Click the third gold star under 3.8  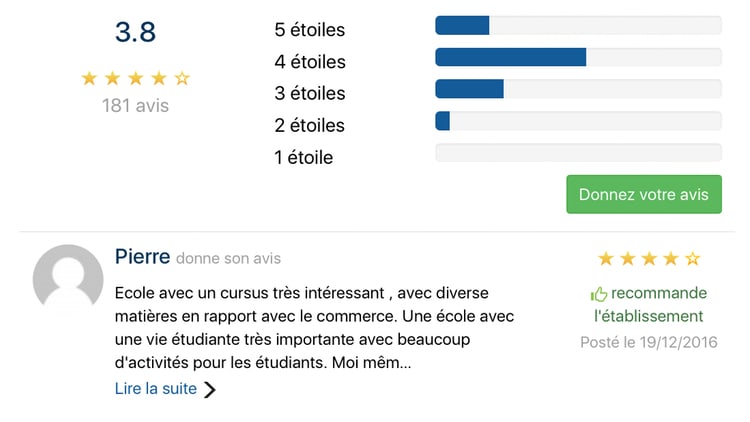(136, 78)
